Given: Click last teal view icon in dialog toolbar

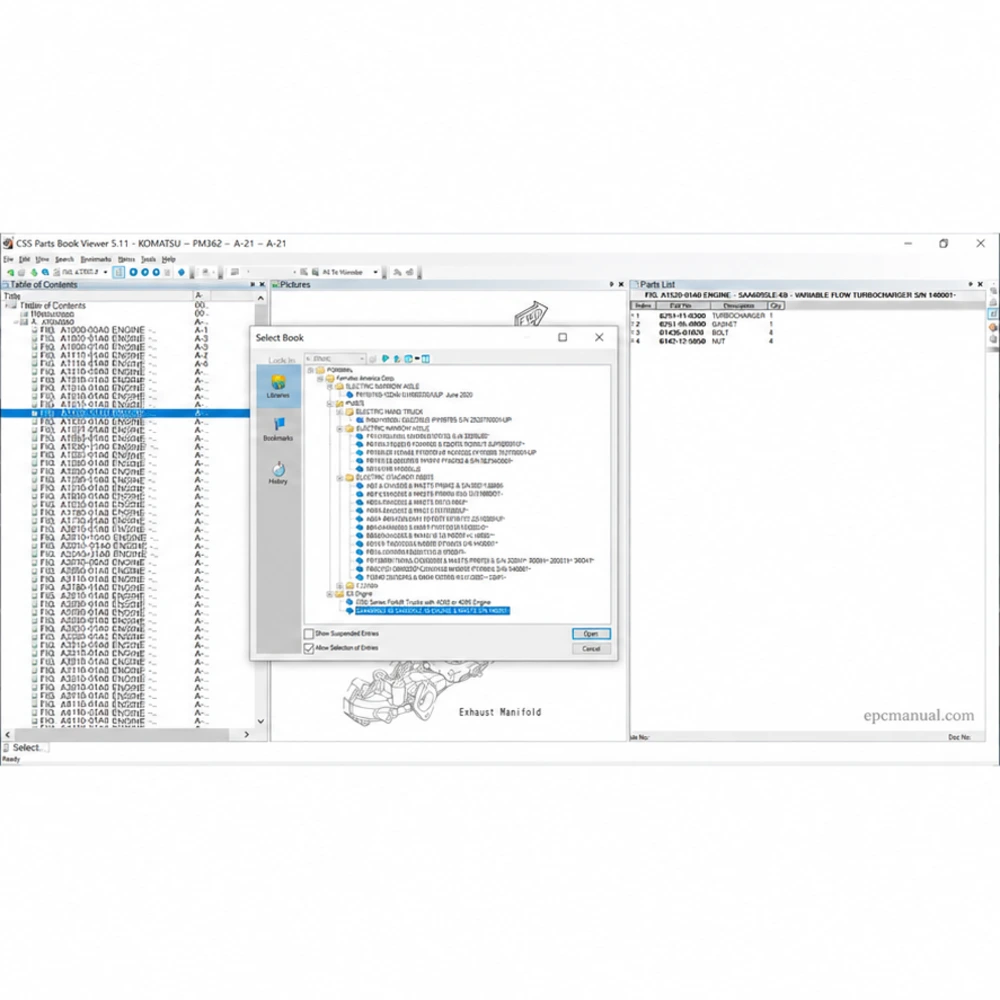Looking at the screenshot, I should pos(426,359).
